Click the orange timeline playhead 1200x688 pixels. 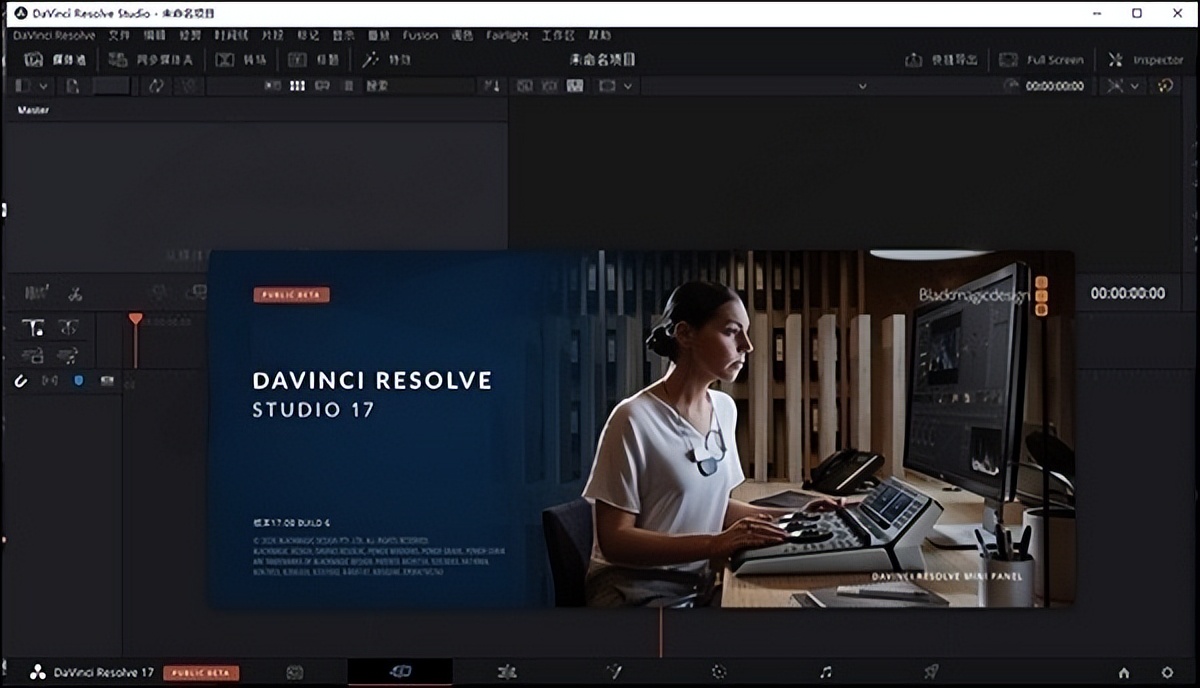pos(135,319)
